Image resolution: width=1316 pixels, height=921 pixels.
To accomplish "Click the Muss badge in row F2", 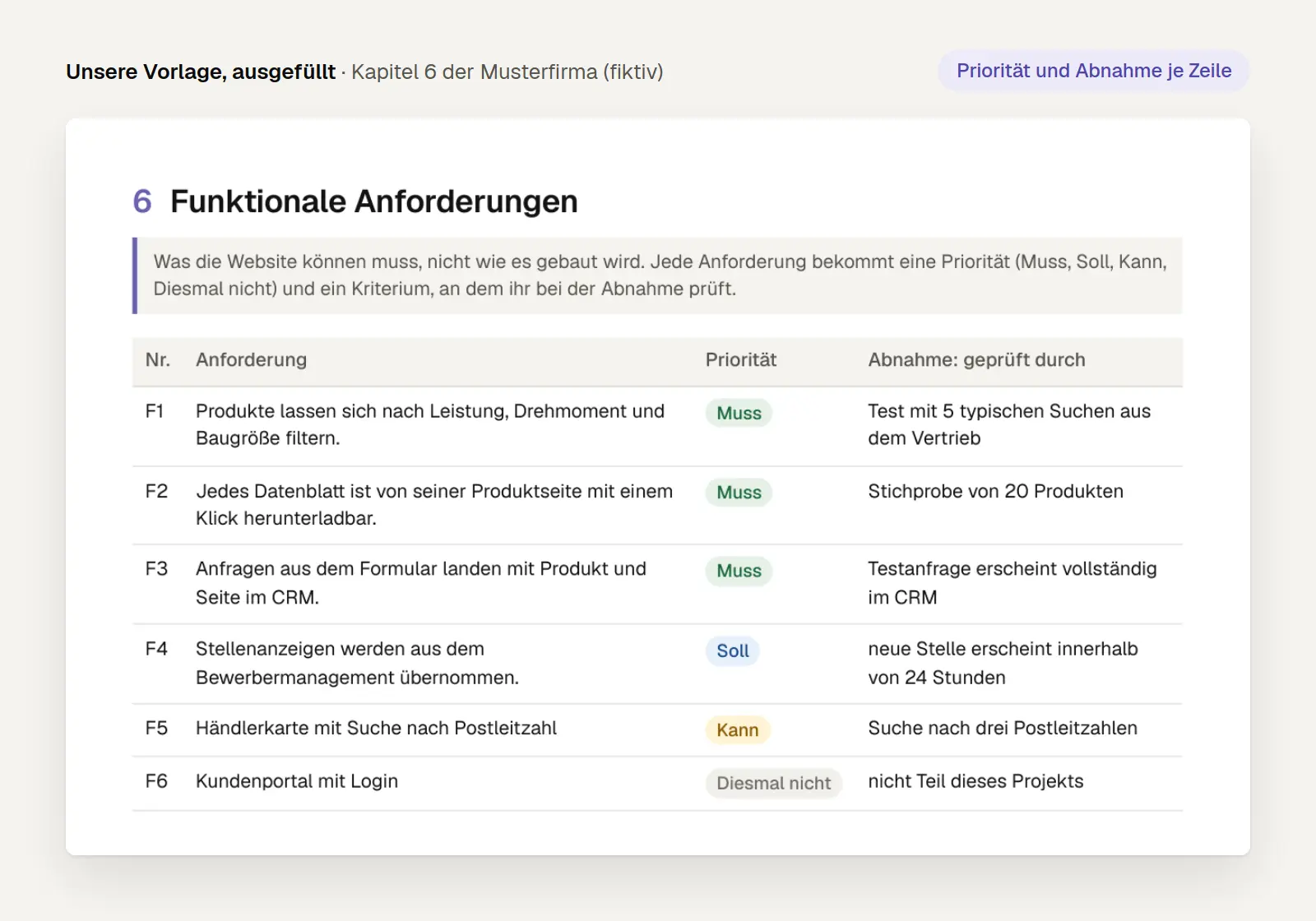I will 739,493.
